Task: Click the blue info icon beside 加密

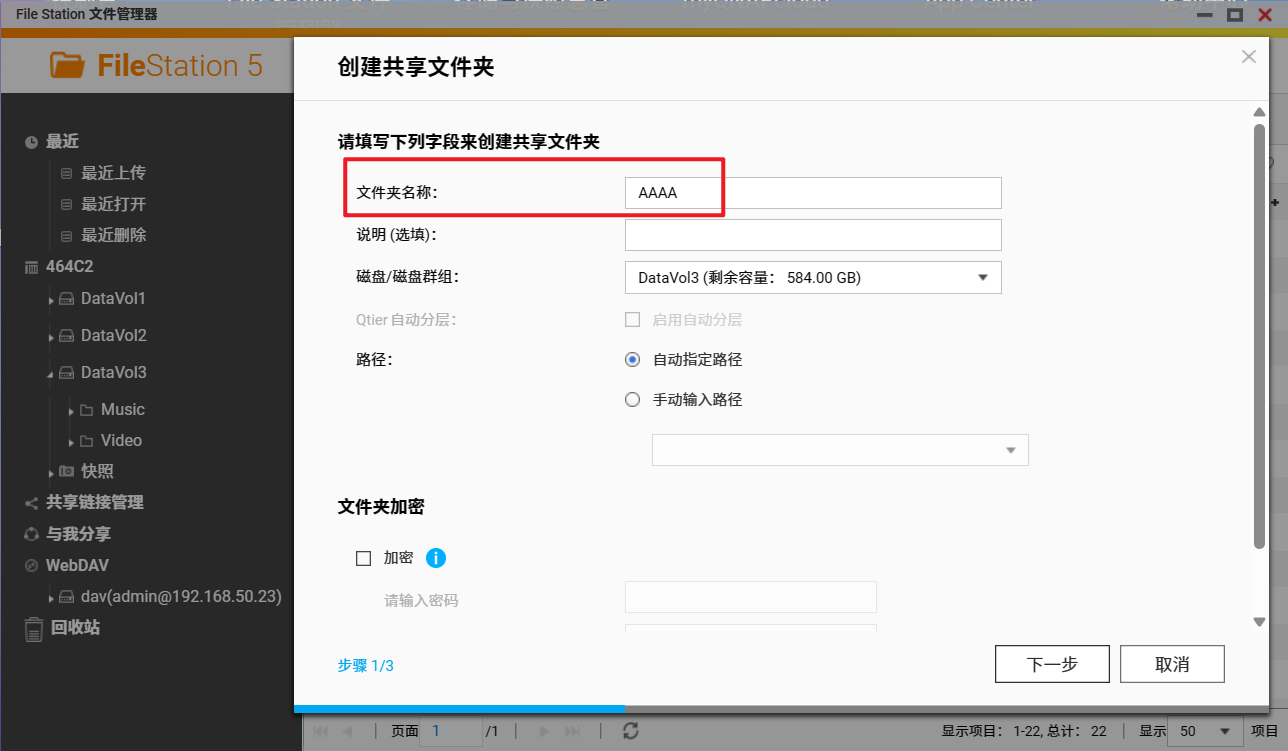Action: click(x=436, y=558)
